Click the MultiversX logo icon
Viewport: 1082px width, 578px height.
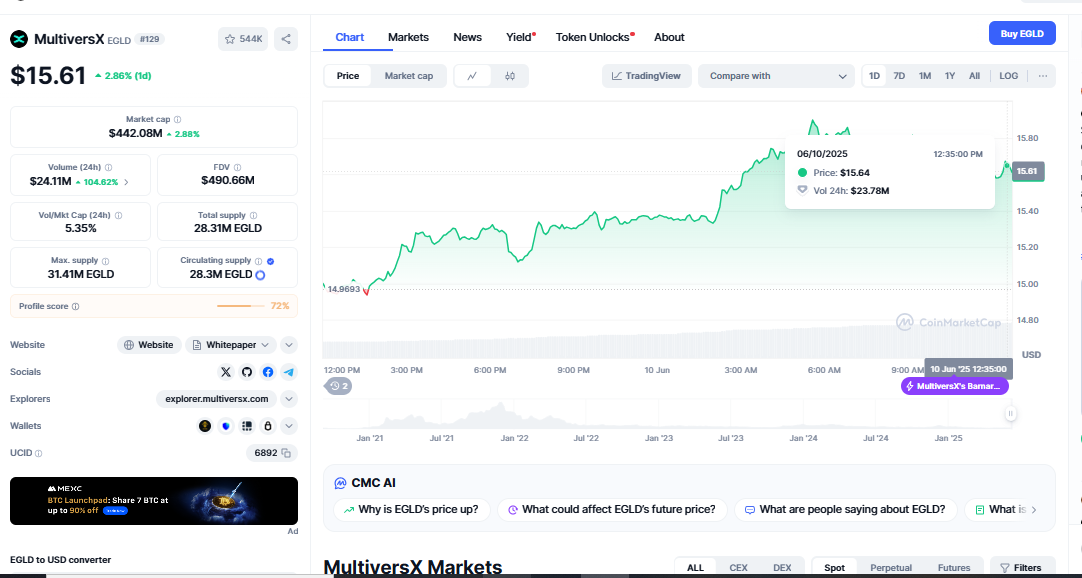click(x=19, y=39)
